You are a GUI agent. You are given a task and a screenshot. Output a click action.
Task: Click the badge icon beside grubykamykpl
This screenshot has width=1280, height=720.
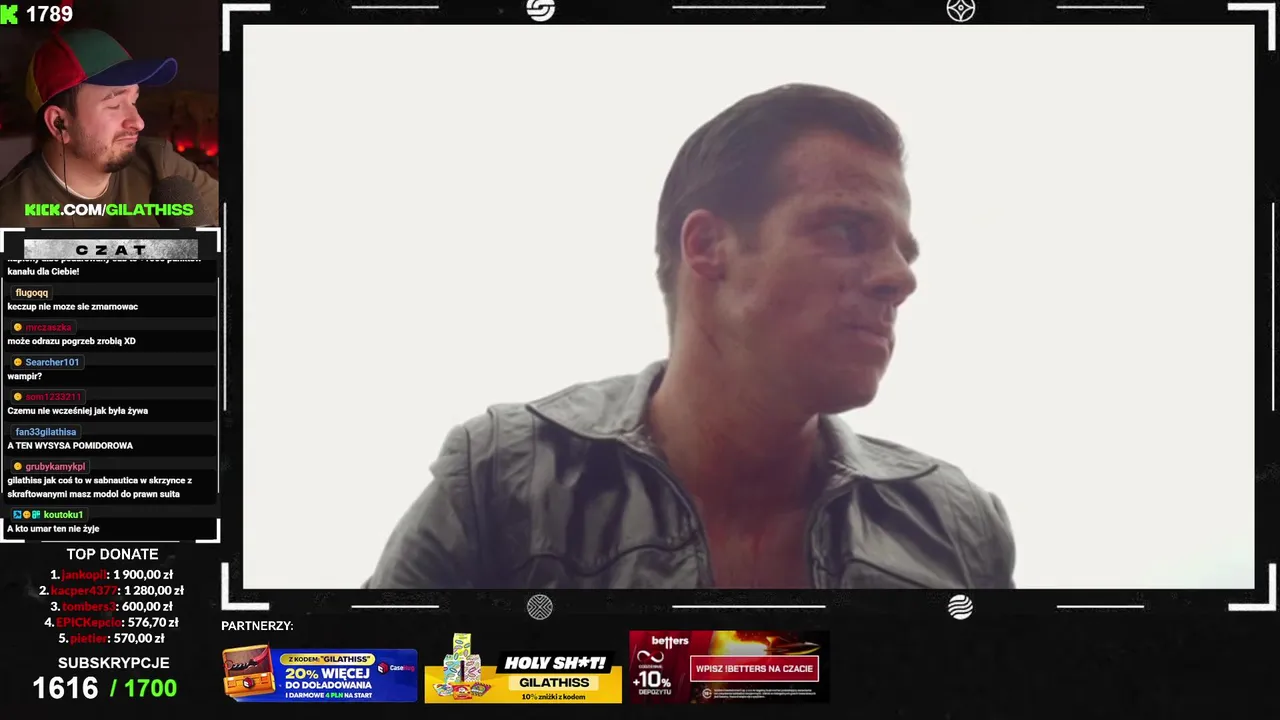pyautogui.click(x=18, y=467)
